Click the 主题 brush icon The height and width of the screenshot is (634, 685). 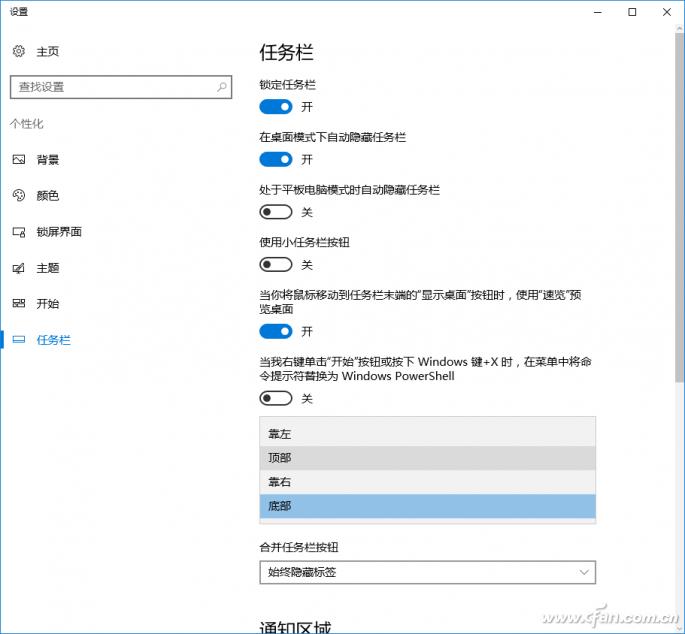point(19,268)
